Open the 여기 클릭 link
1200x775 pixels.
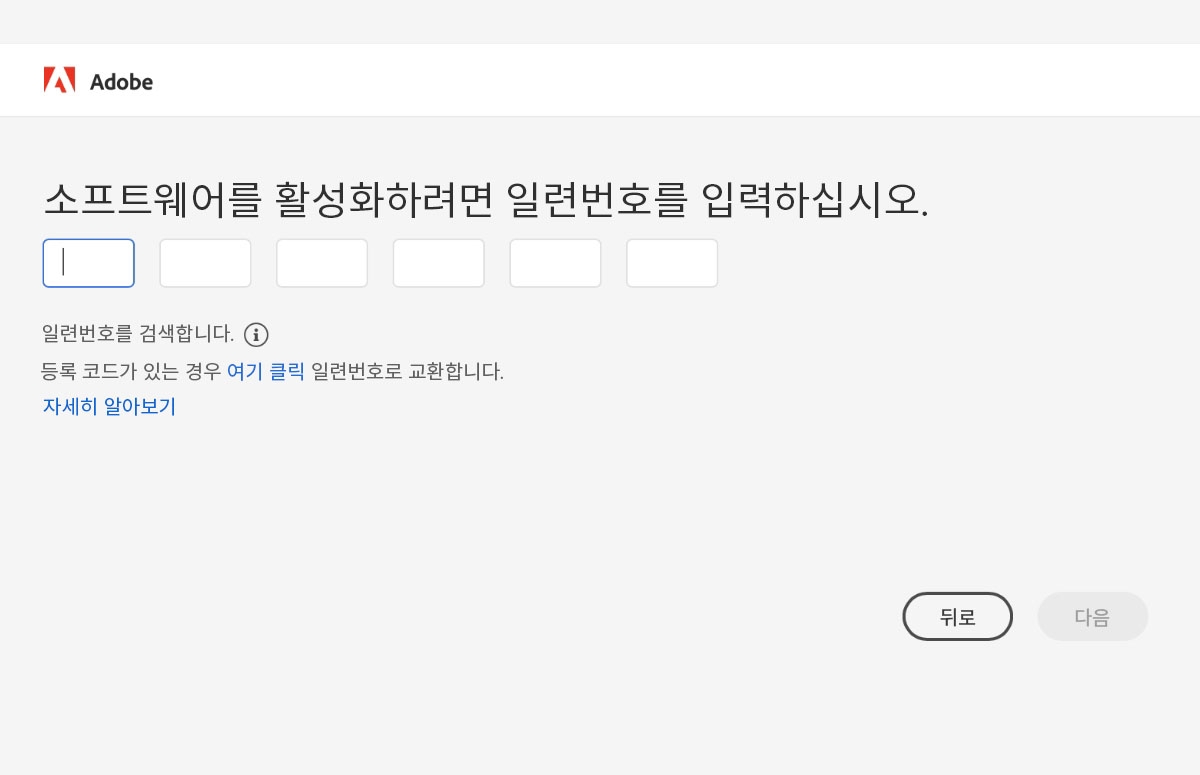(265, 371)
